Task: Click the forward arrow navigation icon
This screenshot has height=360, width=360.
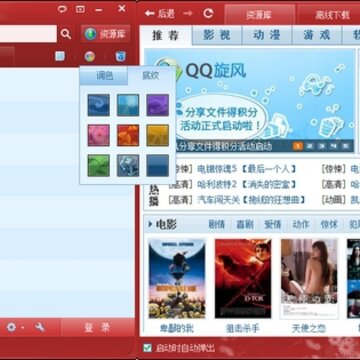Action: pyautogui.click(x=188, y=13)
